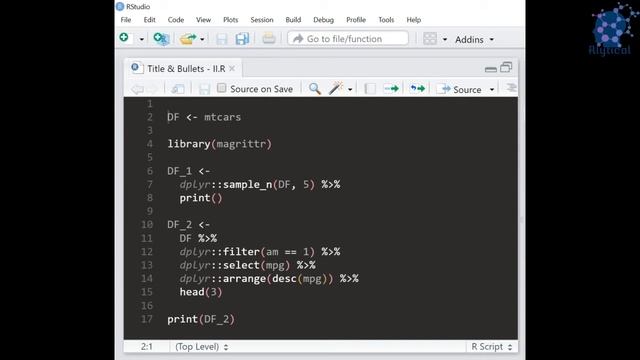Screen dimensions: 640x360
Task: Click the dplyr::arrange(desc(mpg)) line
Action: click(269, 279)
